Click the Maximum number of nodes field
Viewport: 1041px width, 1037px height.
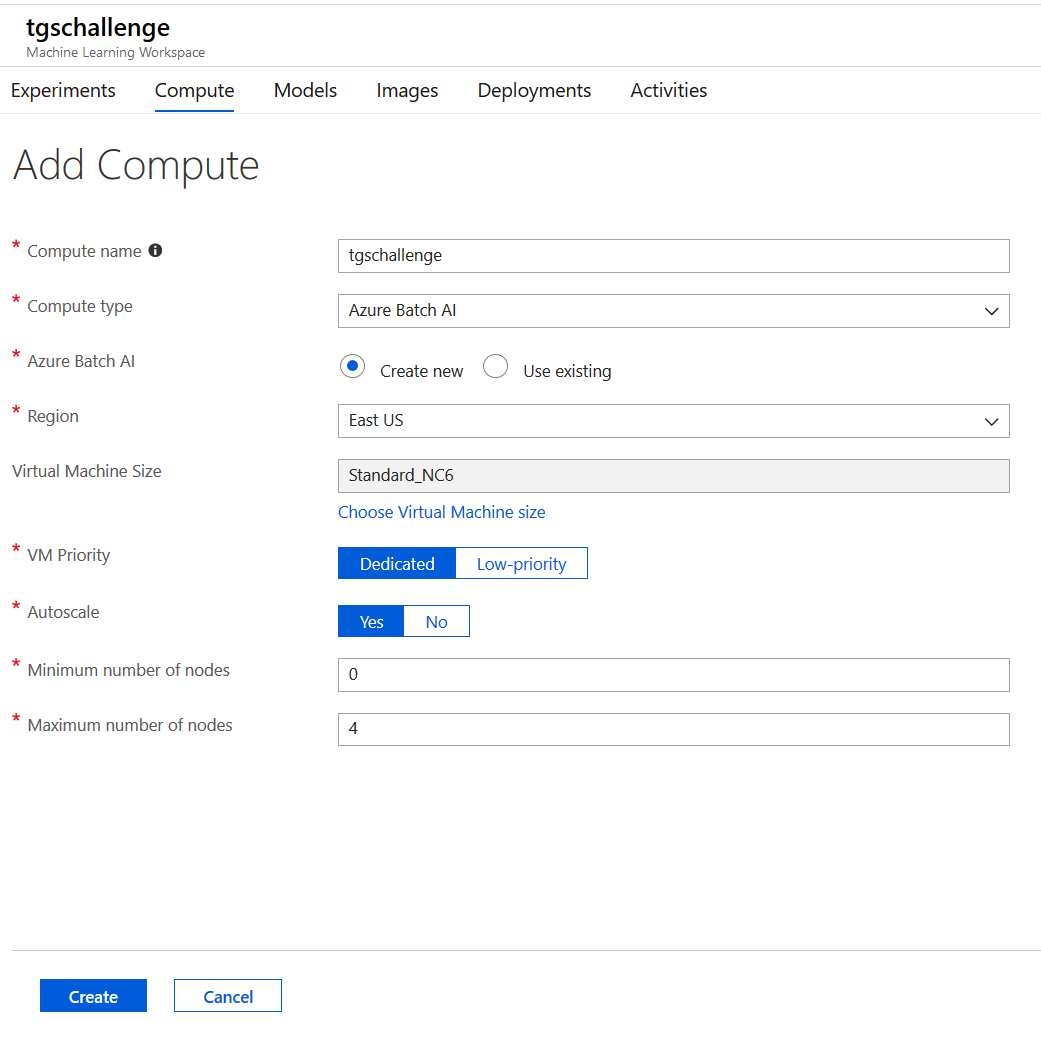(x=673, y=729)
